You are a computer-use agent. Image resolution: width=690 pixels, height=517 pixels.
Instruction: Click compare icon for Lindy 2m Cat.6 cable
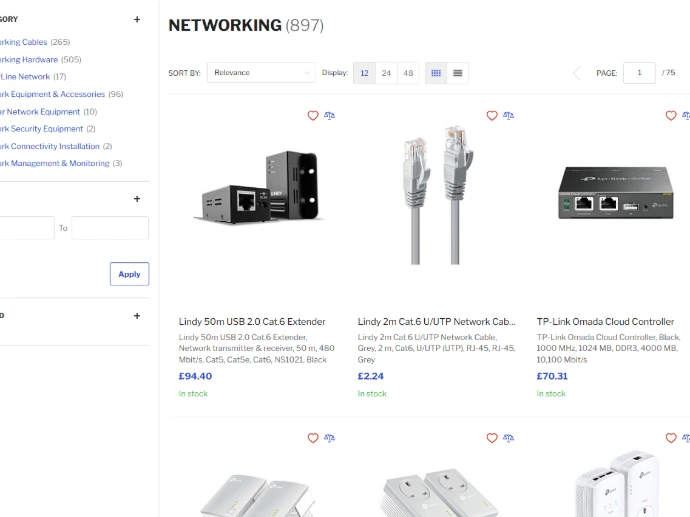[x=509, y=116]
